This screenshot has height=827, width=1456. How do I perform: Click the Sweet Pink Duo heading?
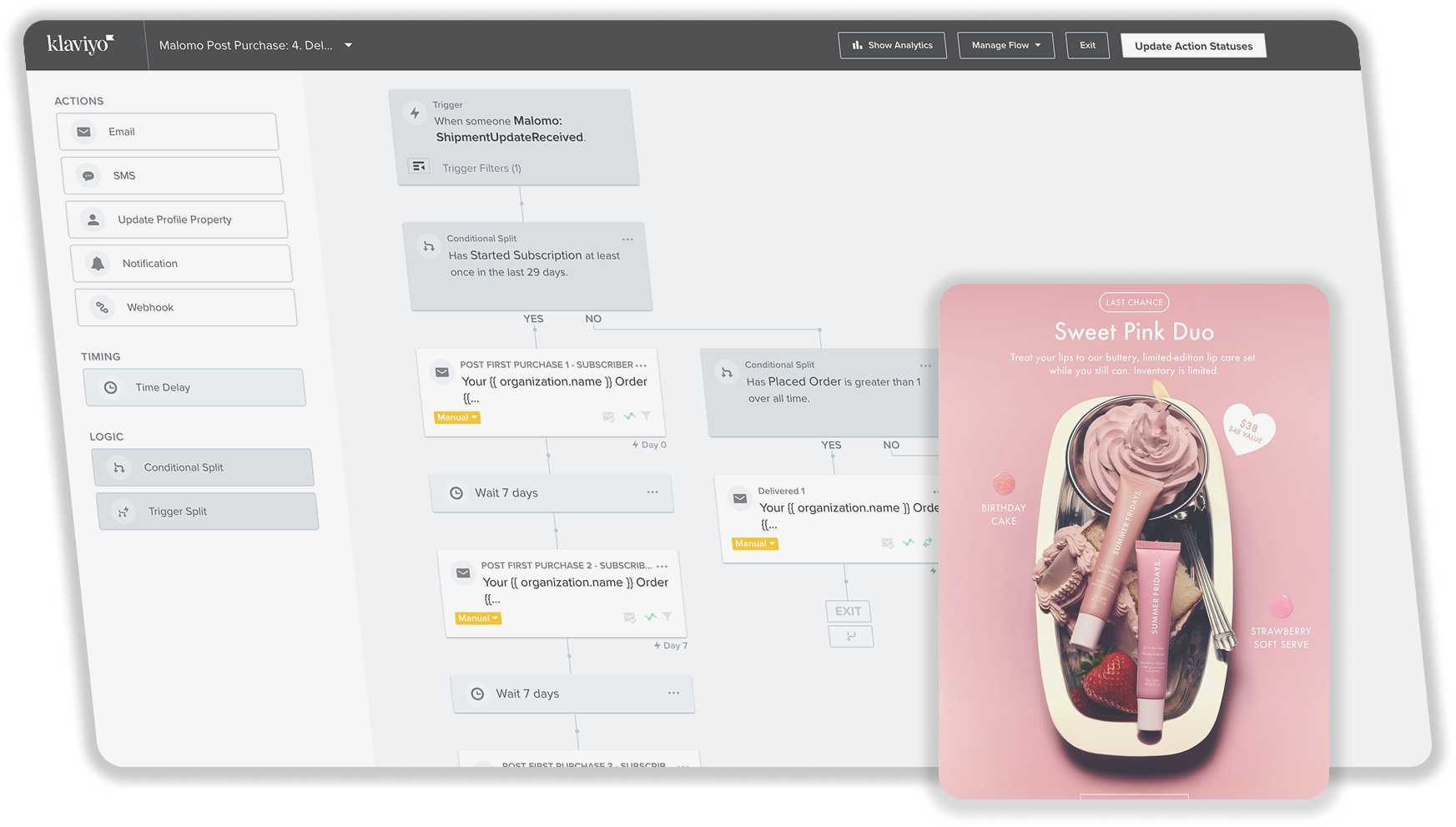click(x=1134, y=331)
